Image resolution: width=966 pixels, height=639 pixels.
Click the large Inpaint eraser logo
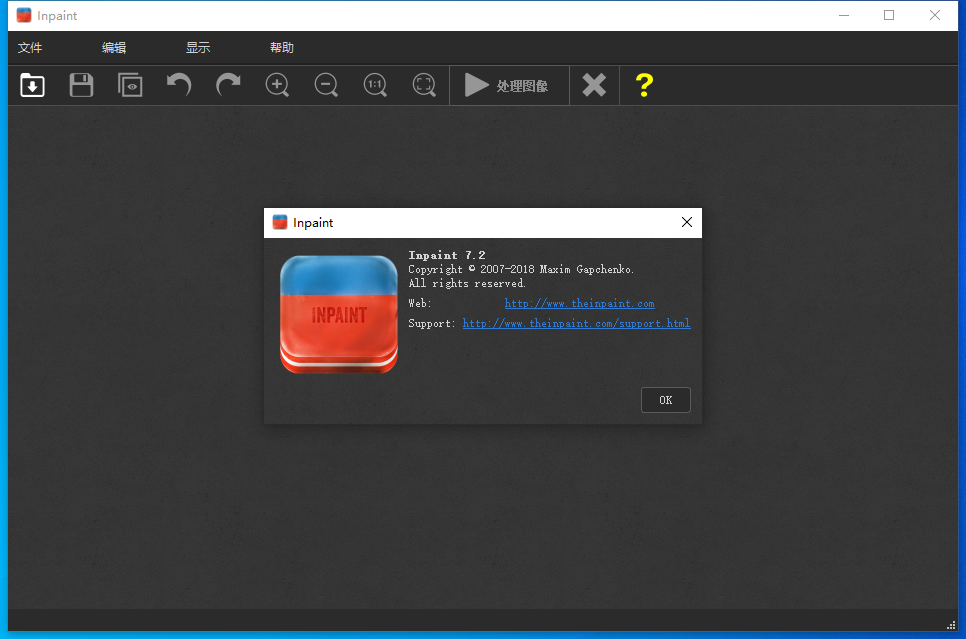339,314
